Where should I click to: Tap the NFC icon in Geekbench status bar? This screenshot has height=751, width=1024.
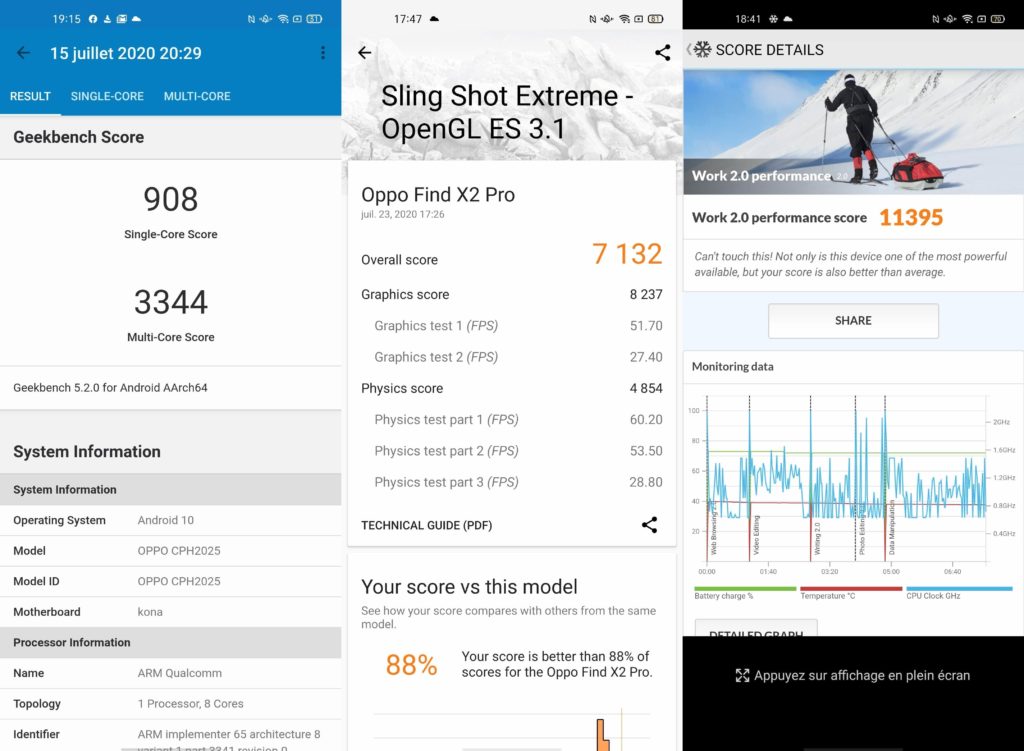click(x=251, y=19)
